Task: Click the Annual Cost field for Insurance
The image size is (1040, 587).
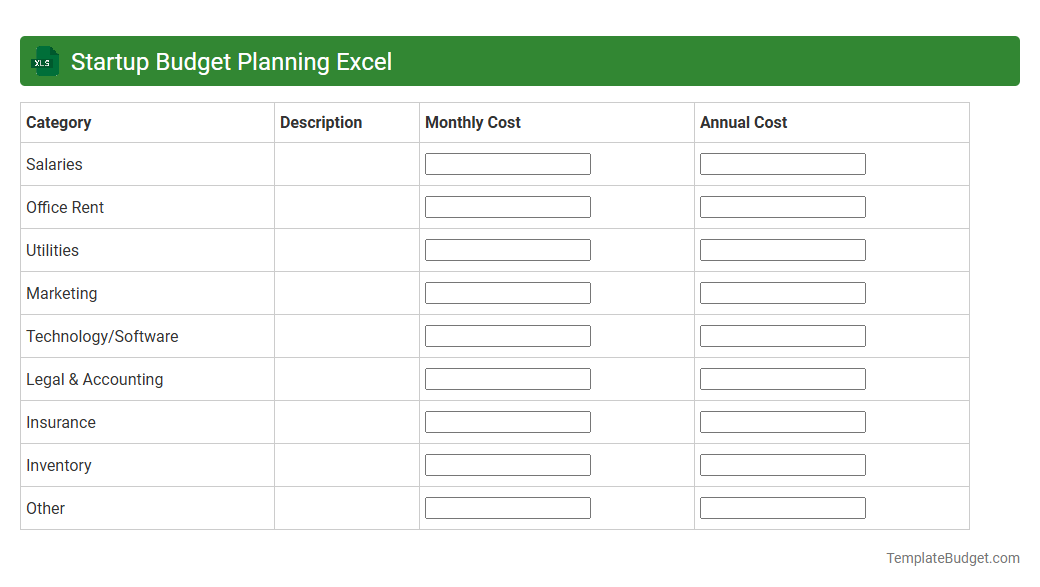Action: coord(783,421)
